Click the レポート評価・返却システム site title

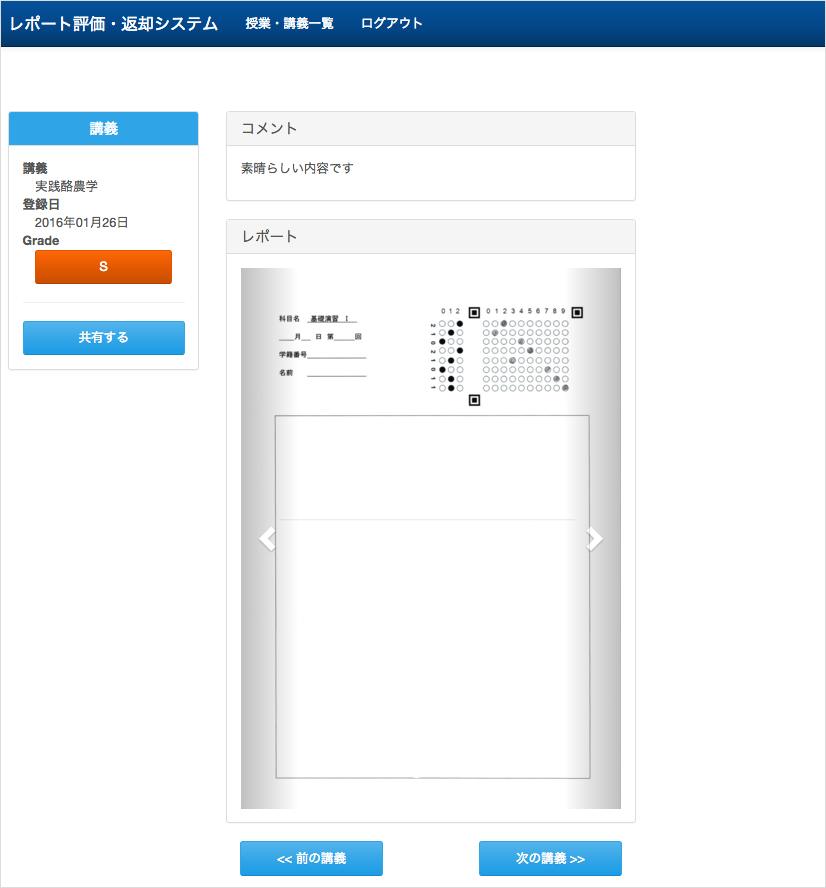point(114,23)
